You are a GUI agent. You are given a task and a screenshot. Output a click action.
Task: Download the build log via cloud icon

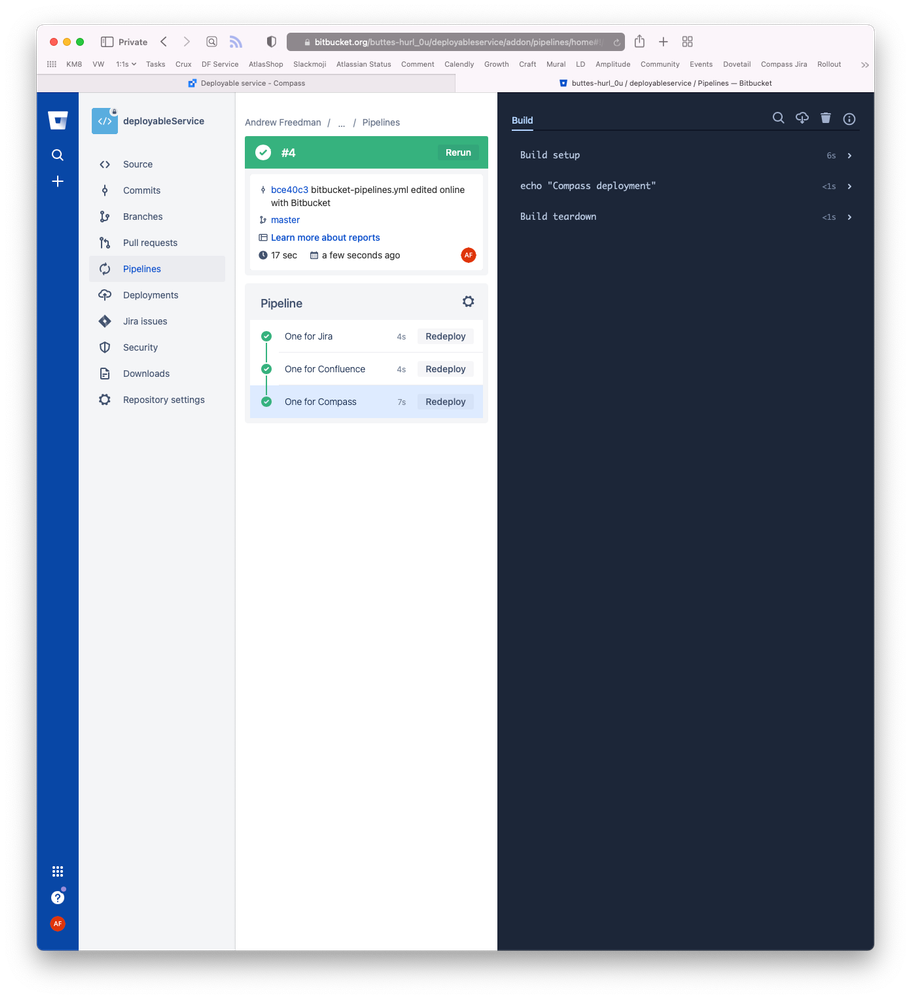click(802, 118)
